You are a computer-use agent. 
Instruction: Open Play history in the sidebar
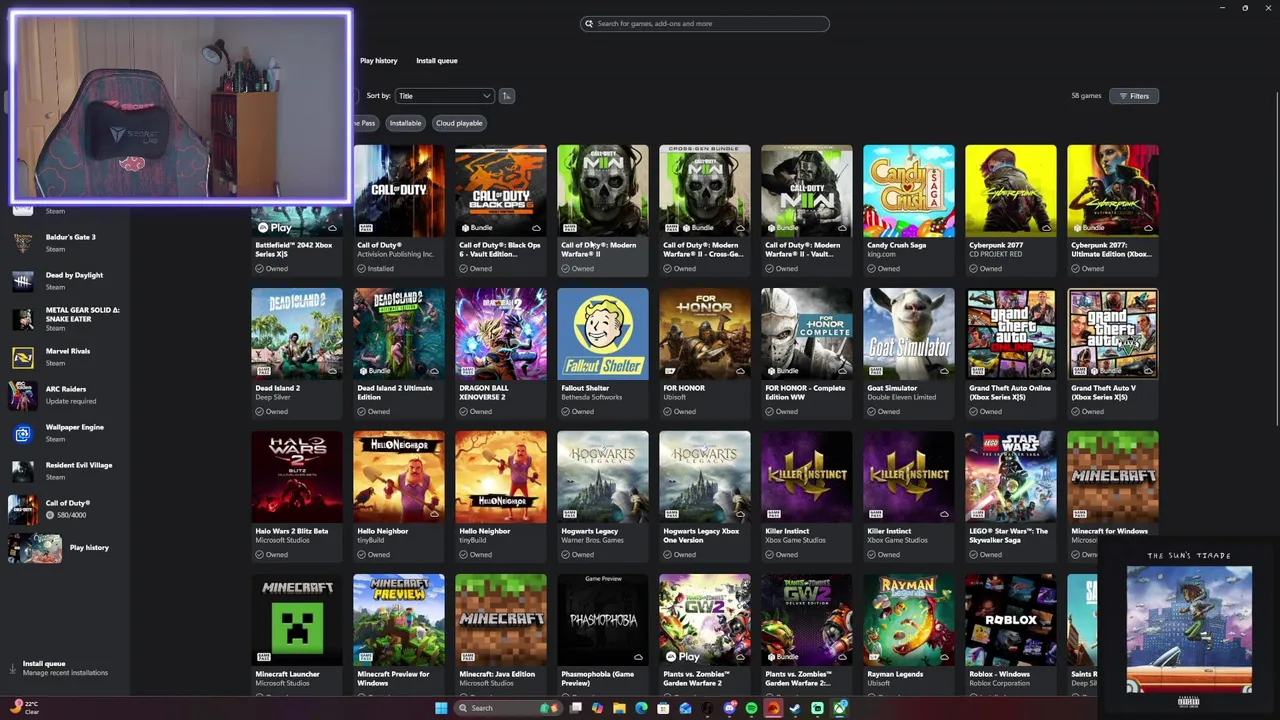pyautogui.click(x=65, y=548)
